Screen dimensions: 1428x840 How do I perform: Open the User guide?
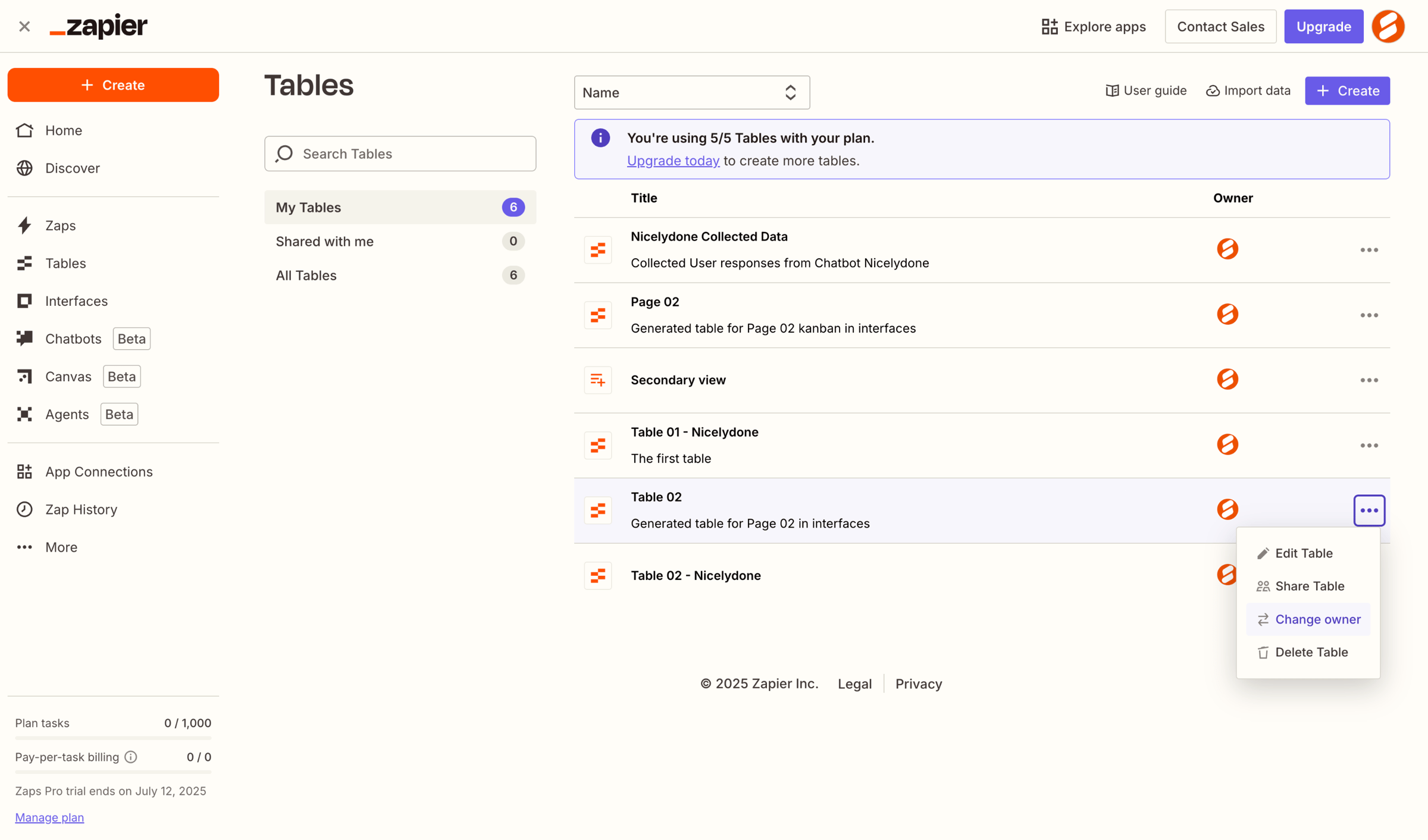1145,90
